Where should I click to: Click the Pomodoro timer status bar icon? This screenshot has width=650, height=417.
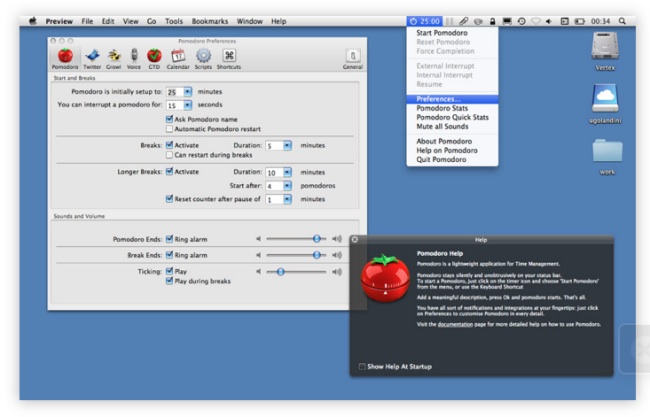pyautogui.click(x=424, y=20)
